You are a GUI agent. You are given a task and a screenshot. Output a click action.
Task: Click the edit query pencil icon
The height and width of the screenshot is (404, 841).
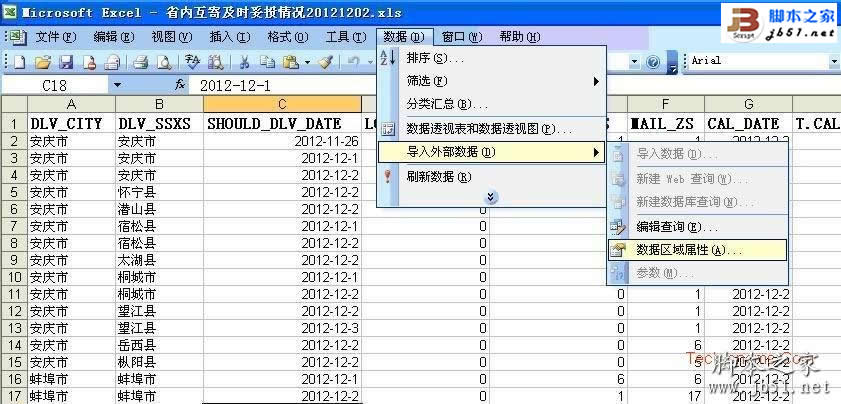tap(618, 227)
